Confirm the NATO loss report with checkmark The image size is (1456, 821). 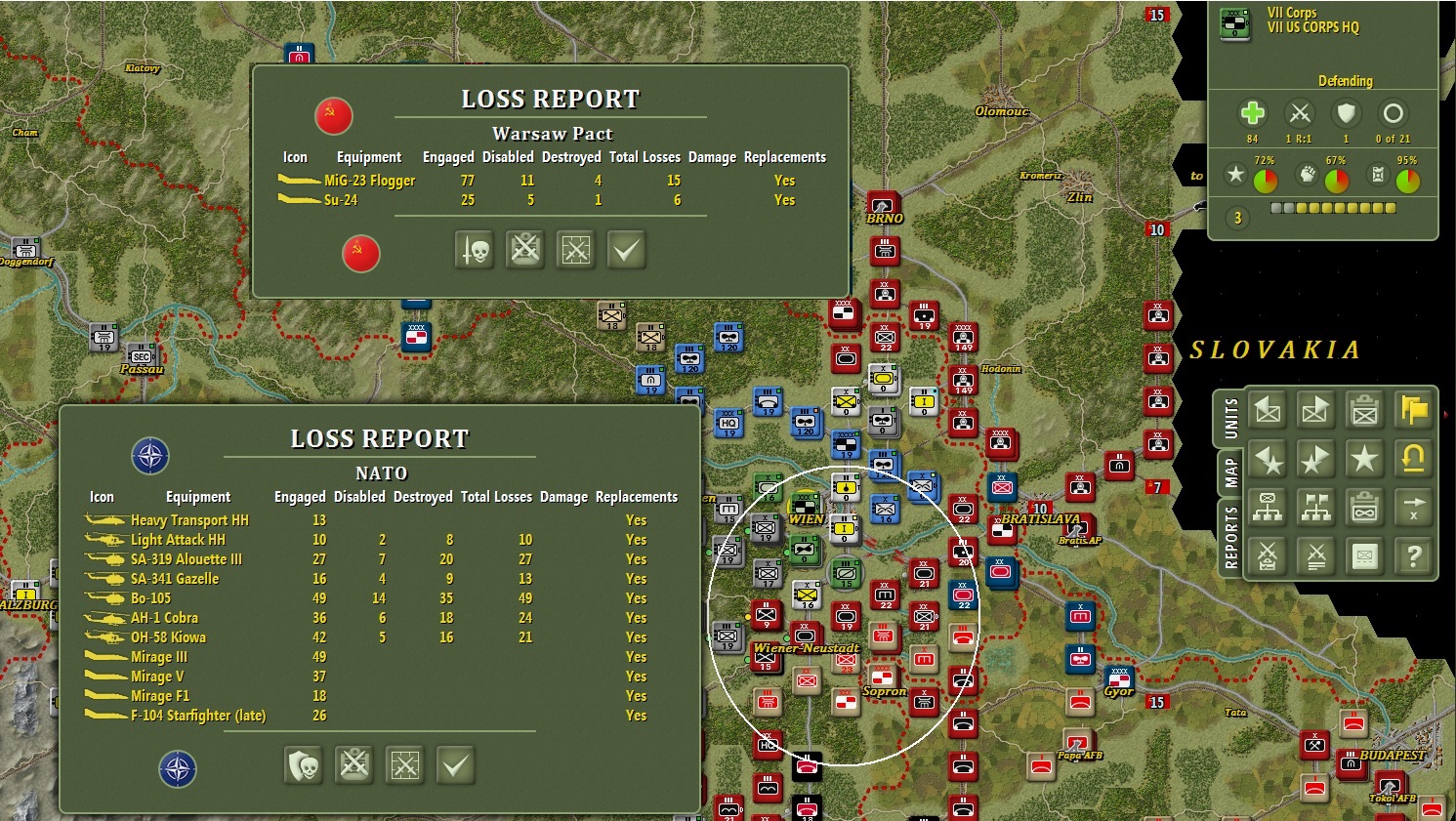(x=455, y=765)
